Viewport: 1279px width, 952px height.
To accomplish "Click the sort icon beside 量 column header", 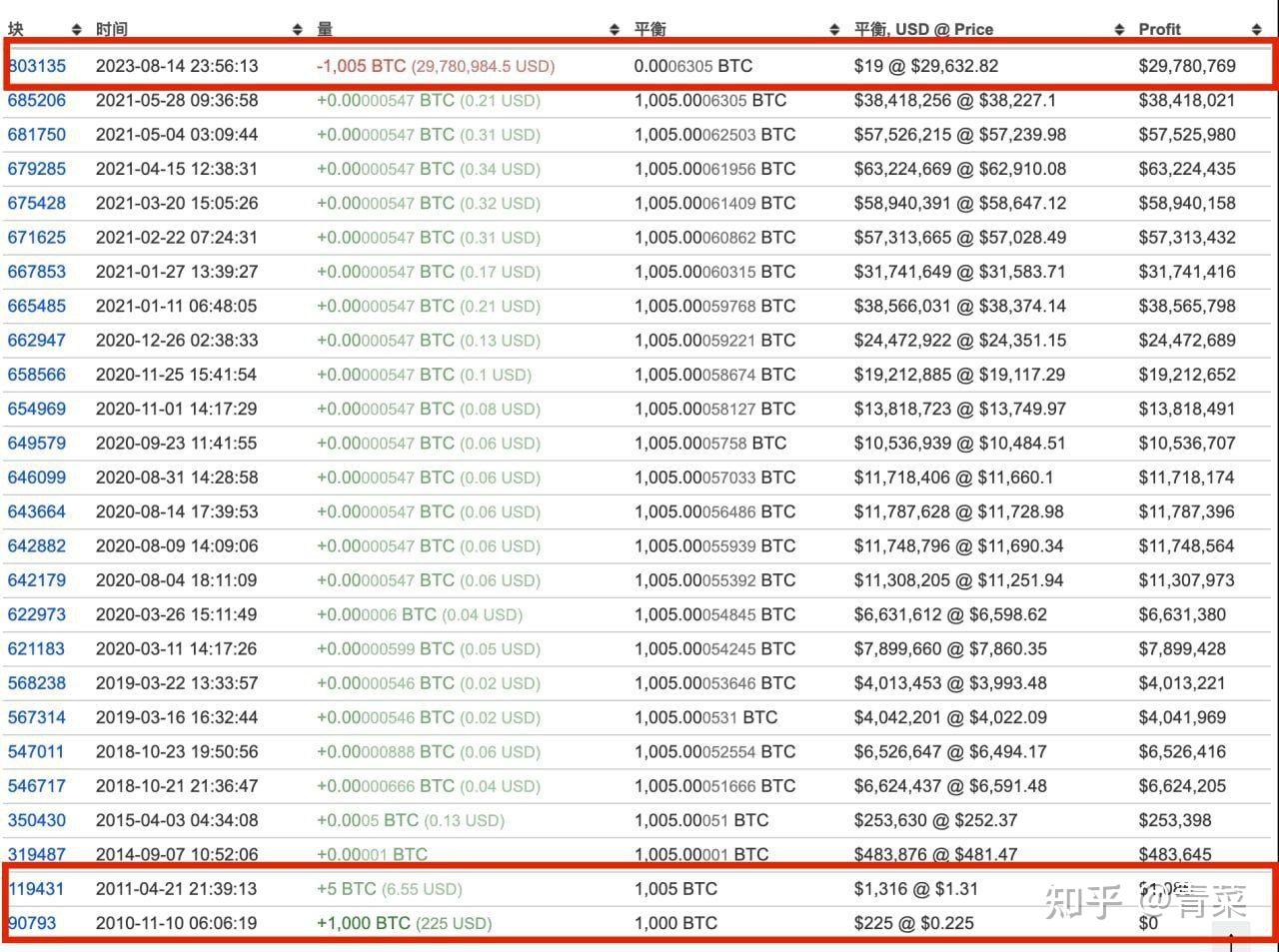I will [x=613, y=29].
